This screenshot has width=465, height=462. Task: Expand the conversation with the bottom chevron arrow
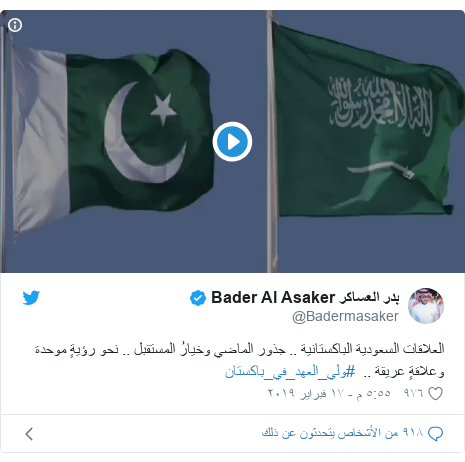[x=29, y=434]
